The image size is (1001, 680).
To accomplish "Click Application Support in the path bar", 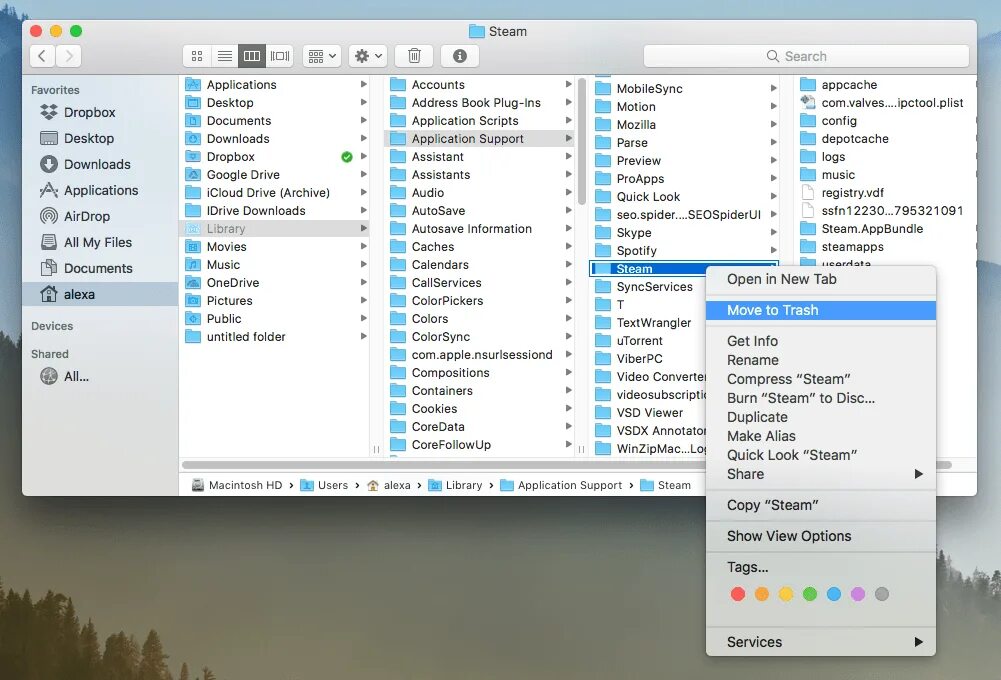I will [561, 485].
